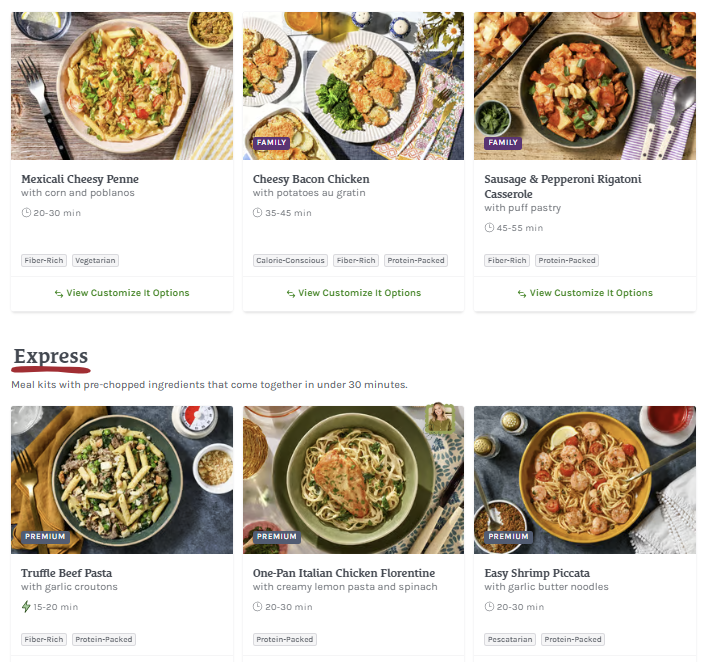
Task: Click the Calorie-Conscious tag on Cheesy Bacon Chicken
Action: (x=290, y=260)
